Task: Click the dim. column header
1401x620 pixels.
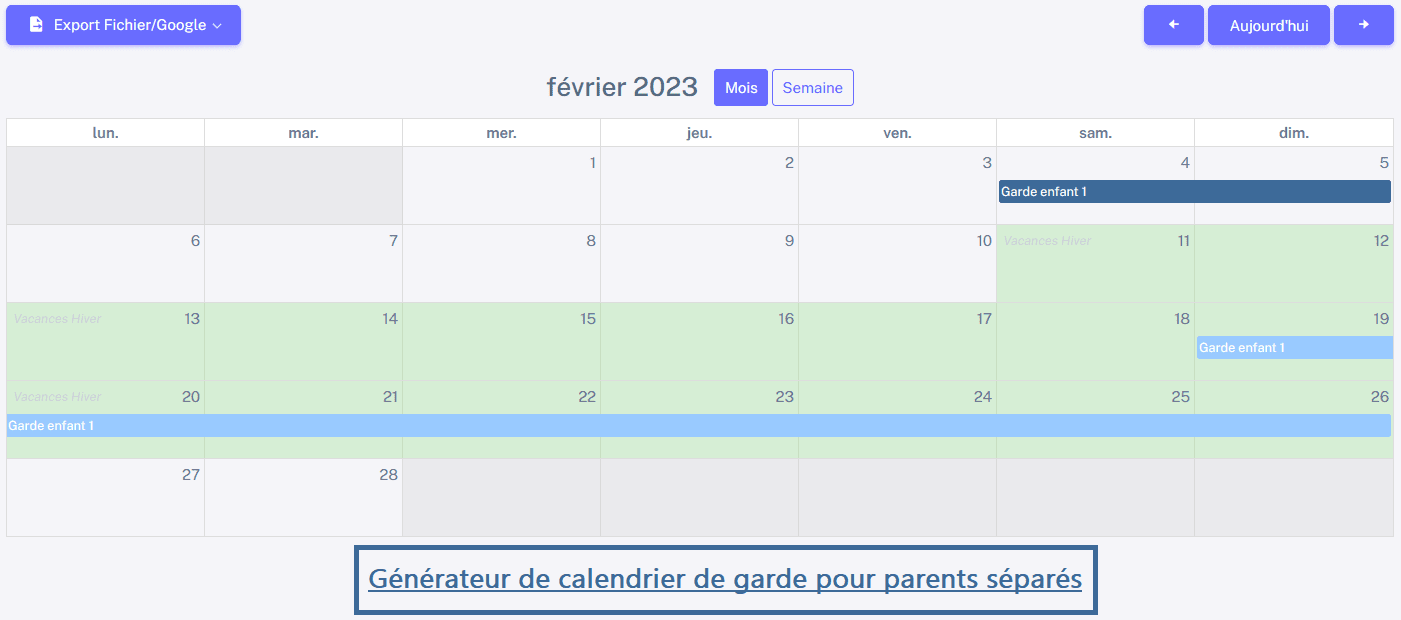Action: (x=1293, y=133)
